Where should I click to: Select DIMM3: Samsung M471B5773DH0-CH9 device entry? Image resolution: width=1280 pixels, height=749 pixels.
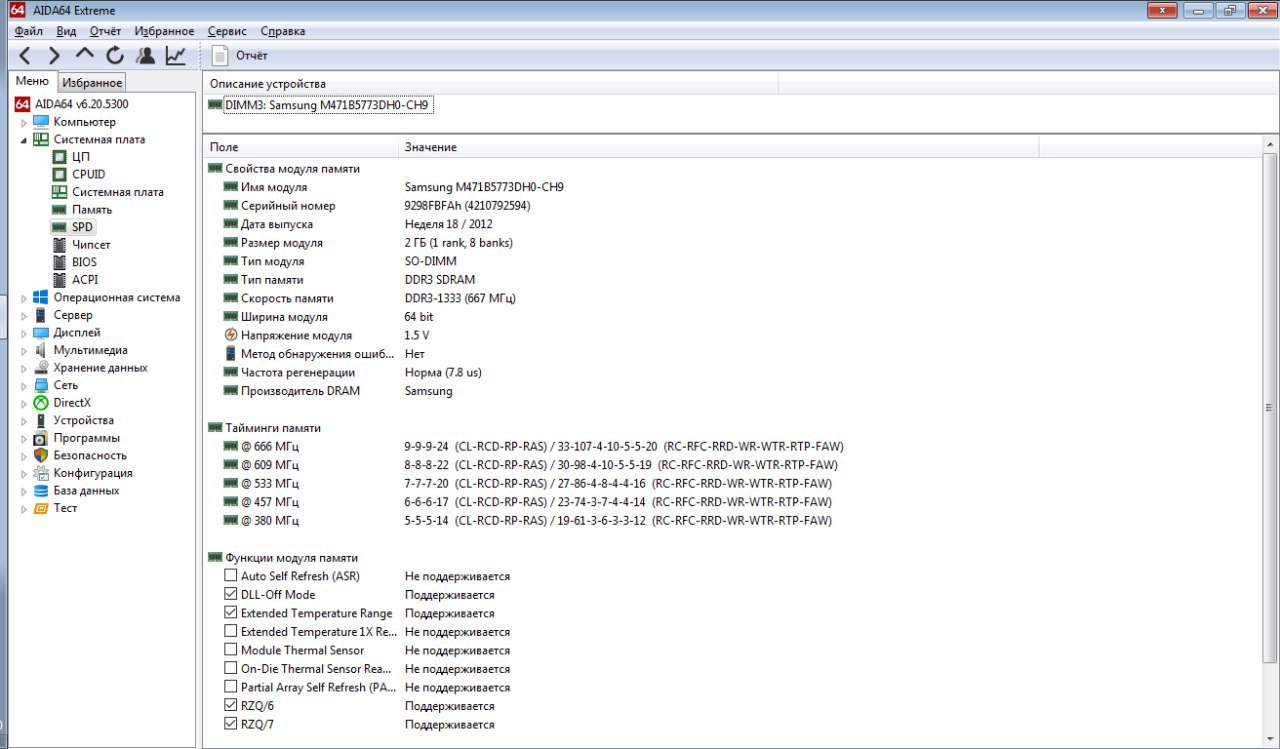click(x=319, y=105)
